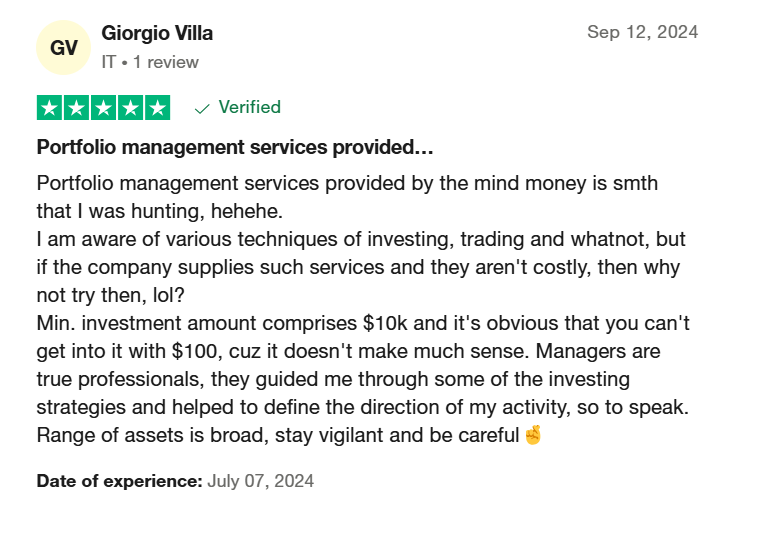Click the Verified label text
This screenshot has width=757, height=533.
pyautogui.click(x=250, y=107)
